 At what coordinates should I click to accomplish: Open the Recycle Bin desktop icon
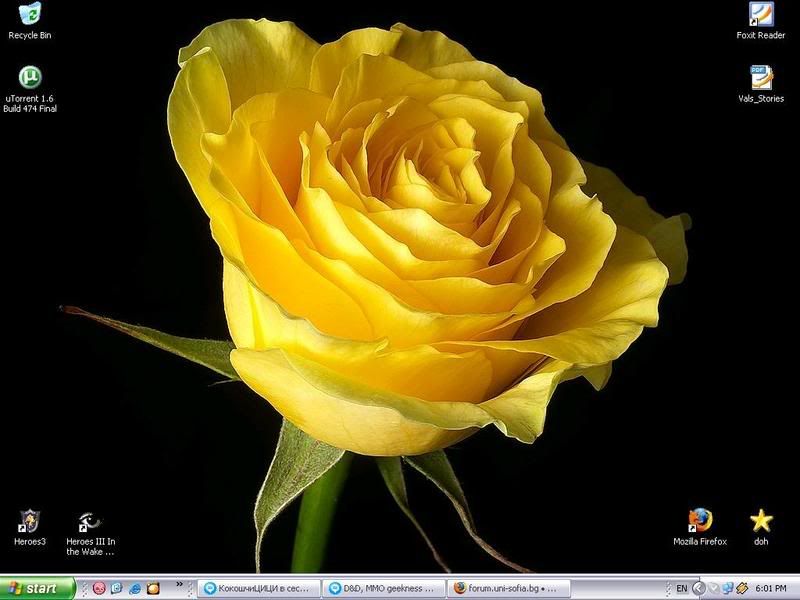30,14
